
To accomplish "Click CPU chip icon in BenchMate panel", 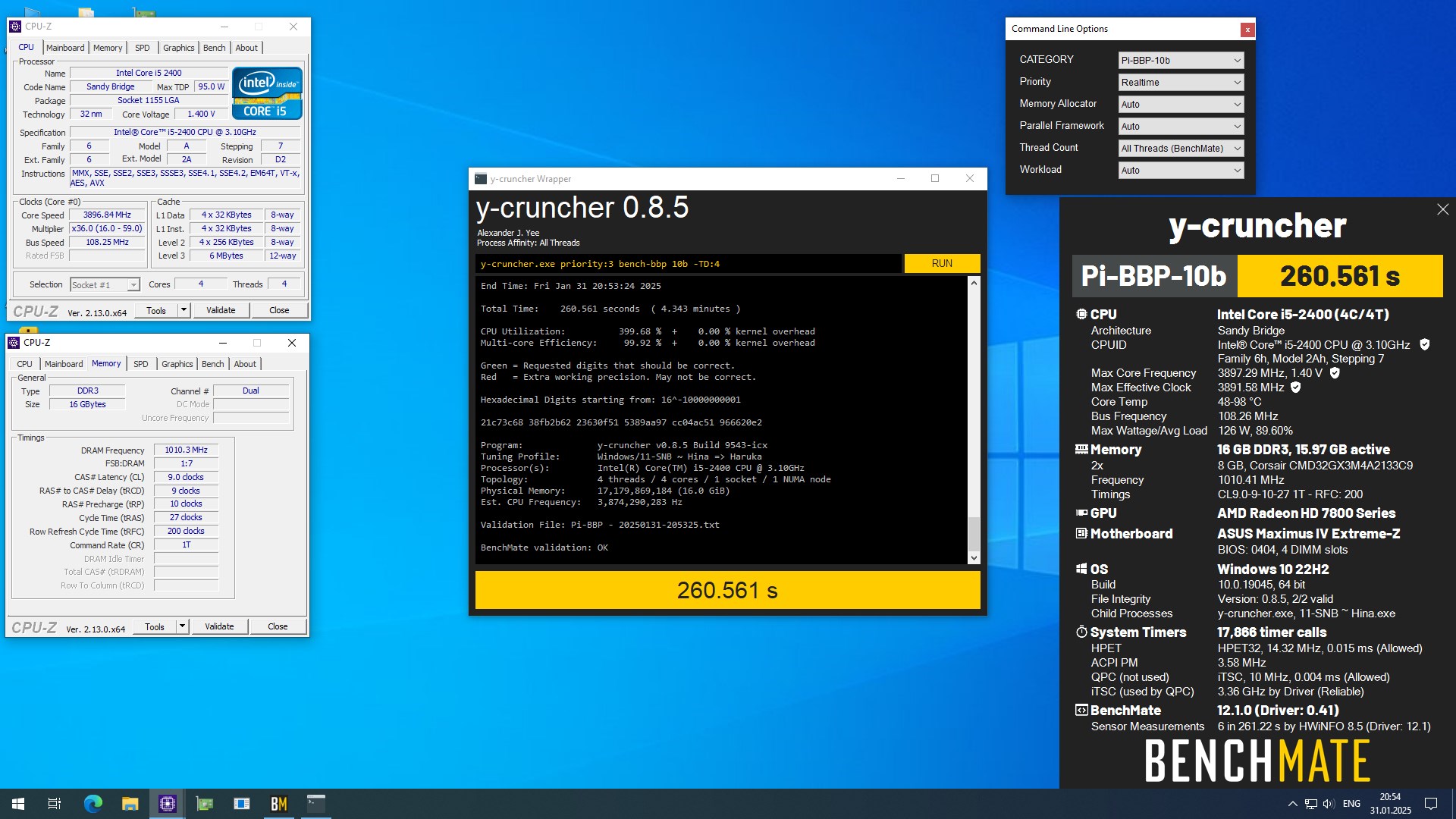I will click(x=1081, y=314).
